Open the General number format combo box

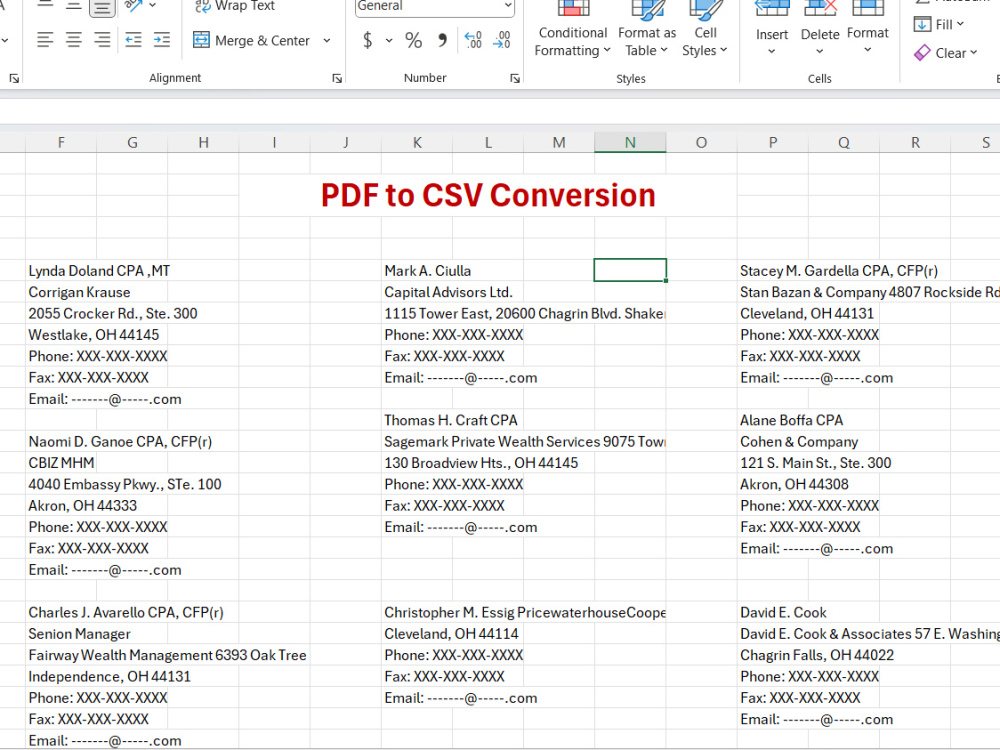tap(434, 6)
